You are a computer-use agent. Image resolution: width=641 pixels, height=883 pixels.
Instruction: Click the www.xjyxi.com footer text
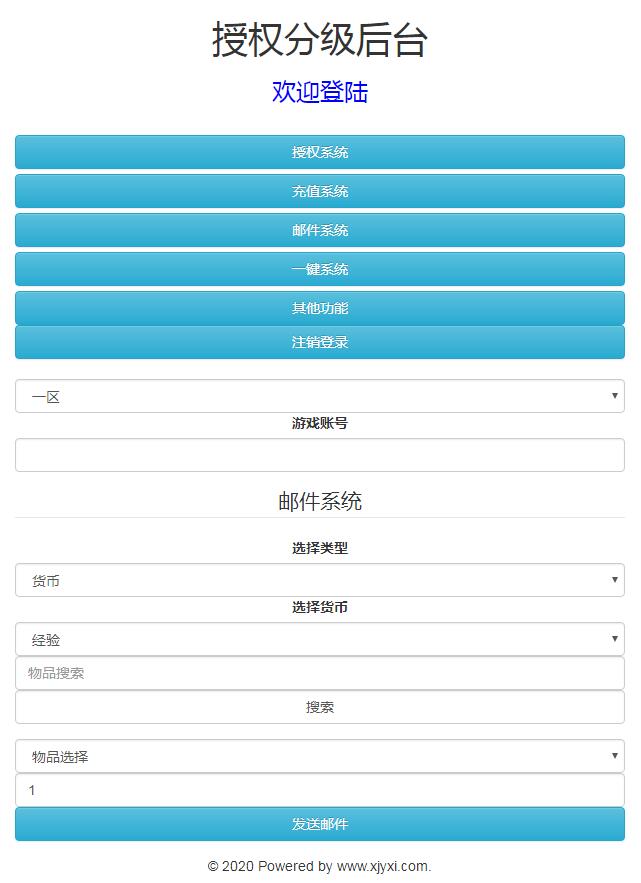pyautogui.click(x=382, y=866)
